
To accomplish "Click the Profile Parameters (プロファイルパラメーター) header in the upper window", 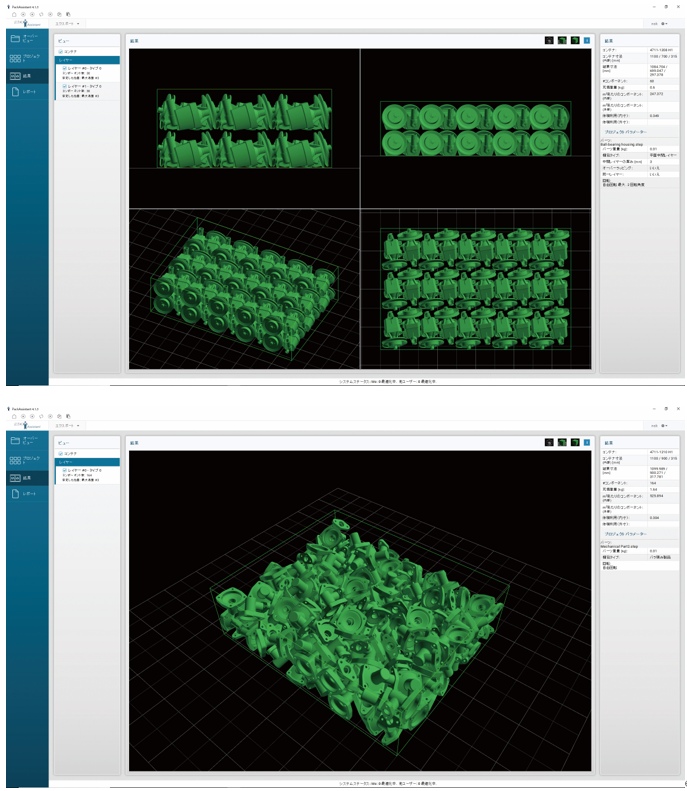I will pyautogui.click(x=625, y=131).
